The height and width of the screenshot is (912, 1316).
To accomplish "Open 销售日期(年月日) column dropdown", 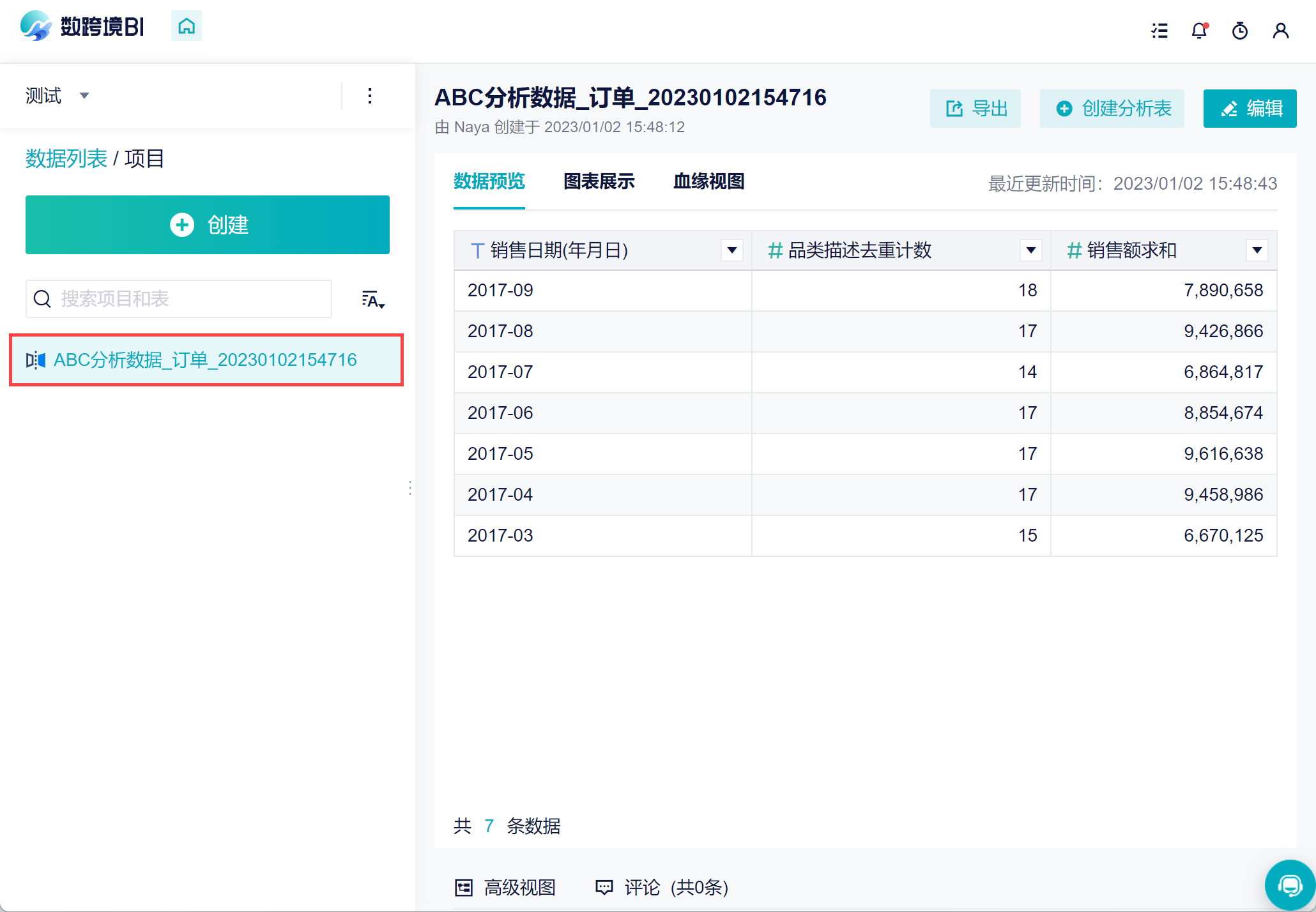I will [x=731, y=250].
